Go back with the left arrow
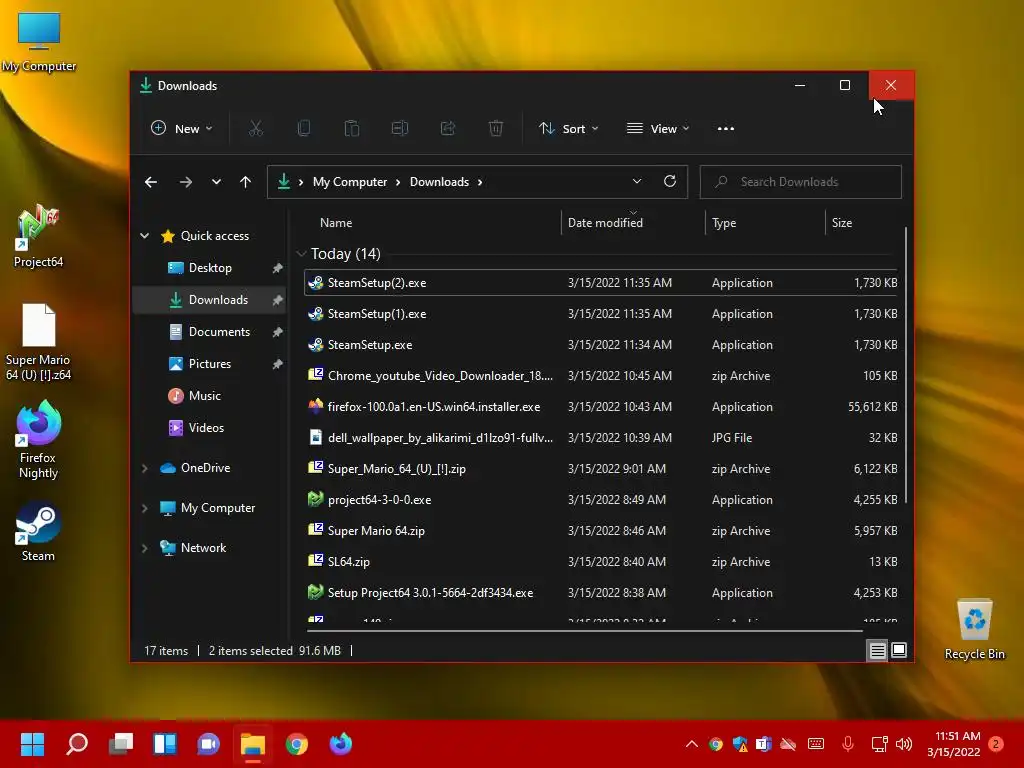Image resolution: width=1024 pixels, height=768 pixels. point(151,182)
